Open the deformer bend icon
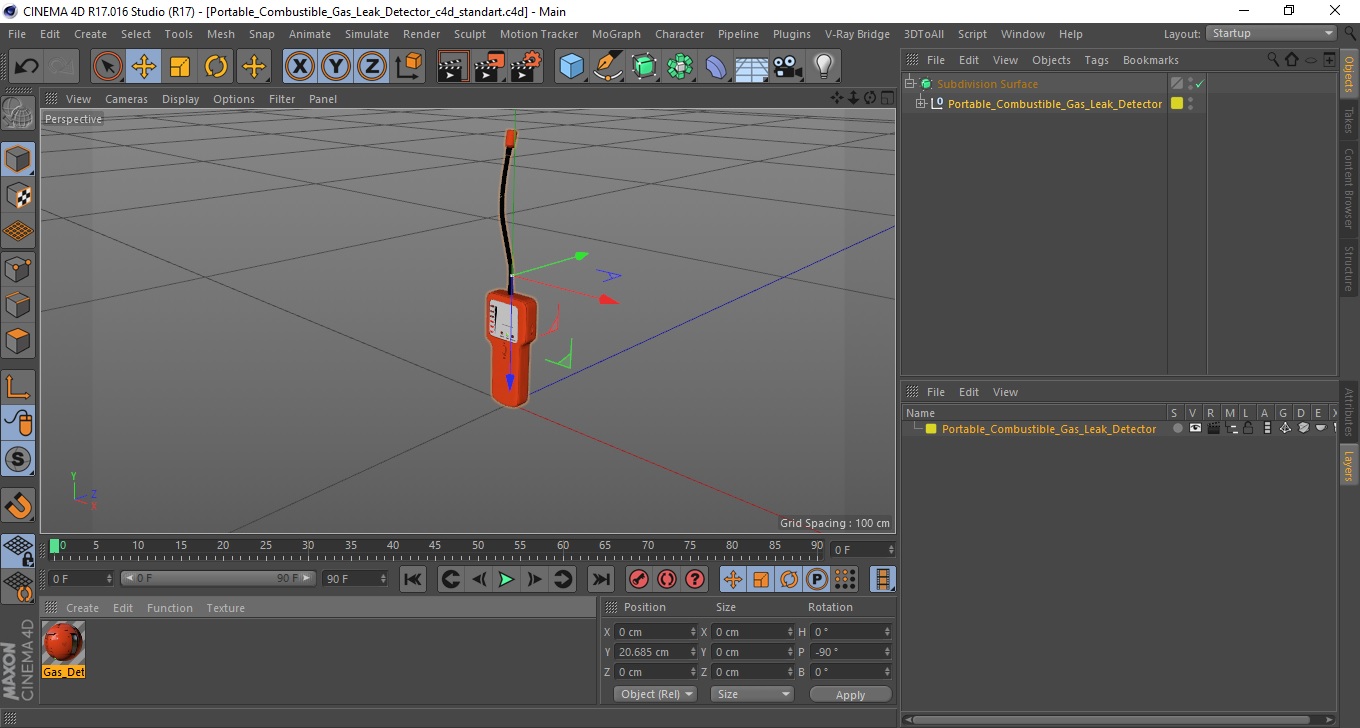This screenshot has height=728, width=1360. pyautogui.click(x=716, y=67)
